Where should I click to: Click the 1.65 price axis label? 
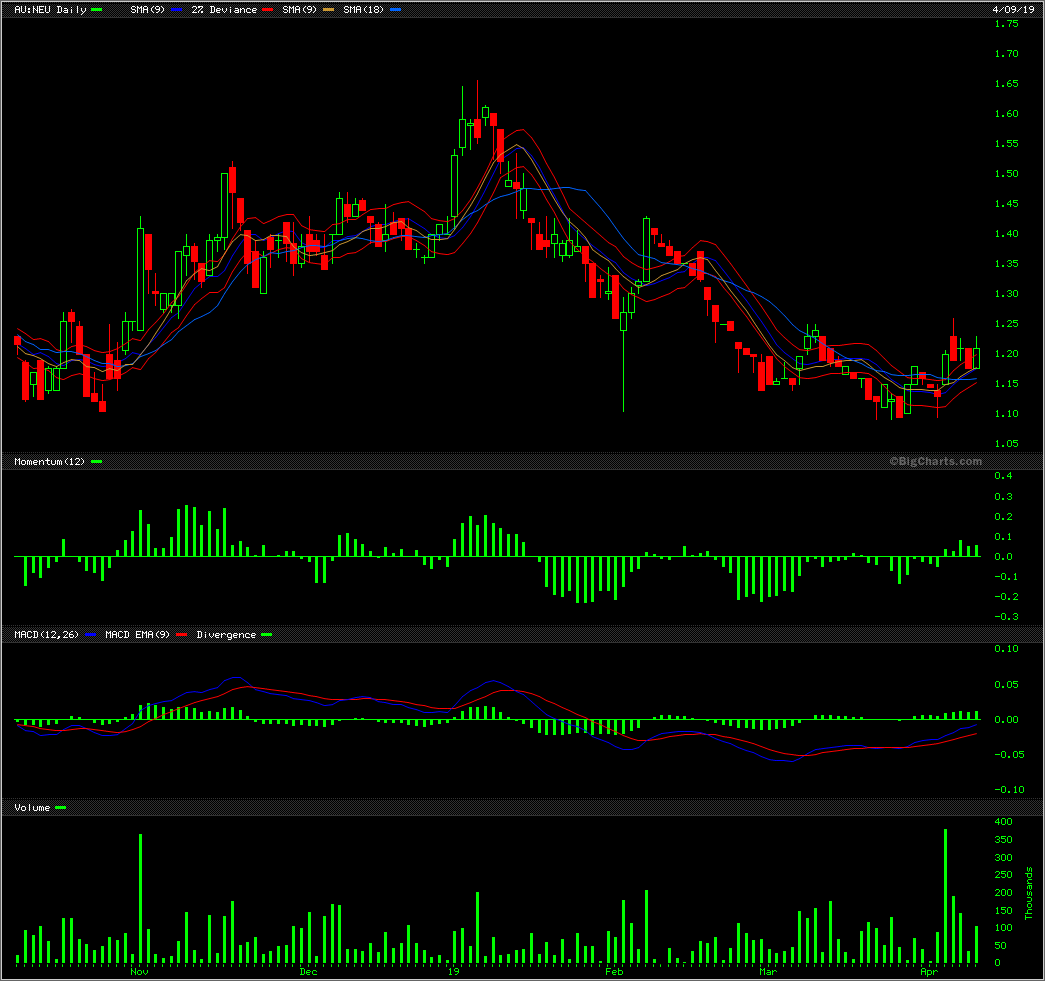(1006, 83)
